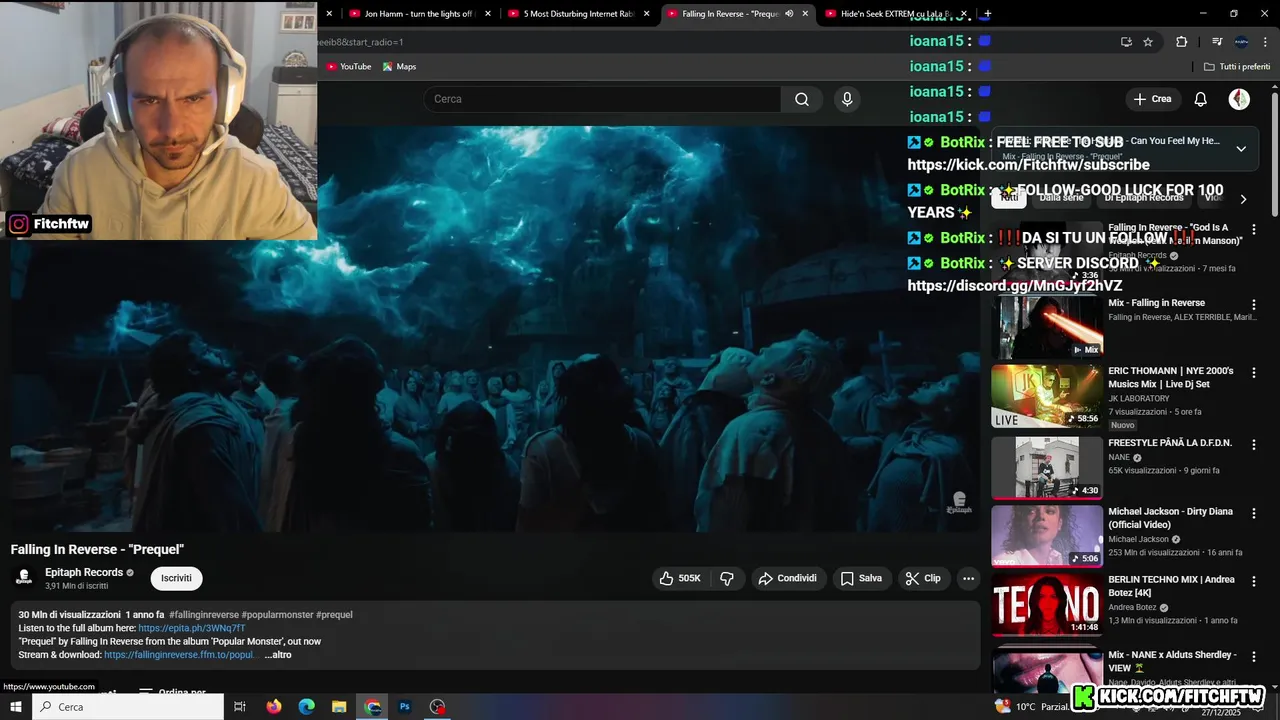Click the Iscriviti subscribe button

tap(177, 578)
